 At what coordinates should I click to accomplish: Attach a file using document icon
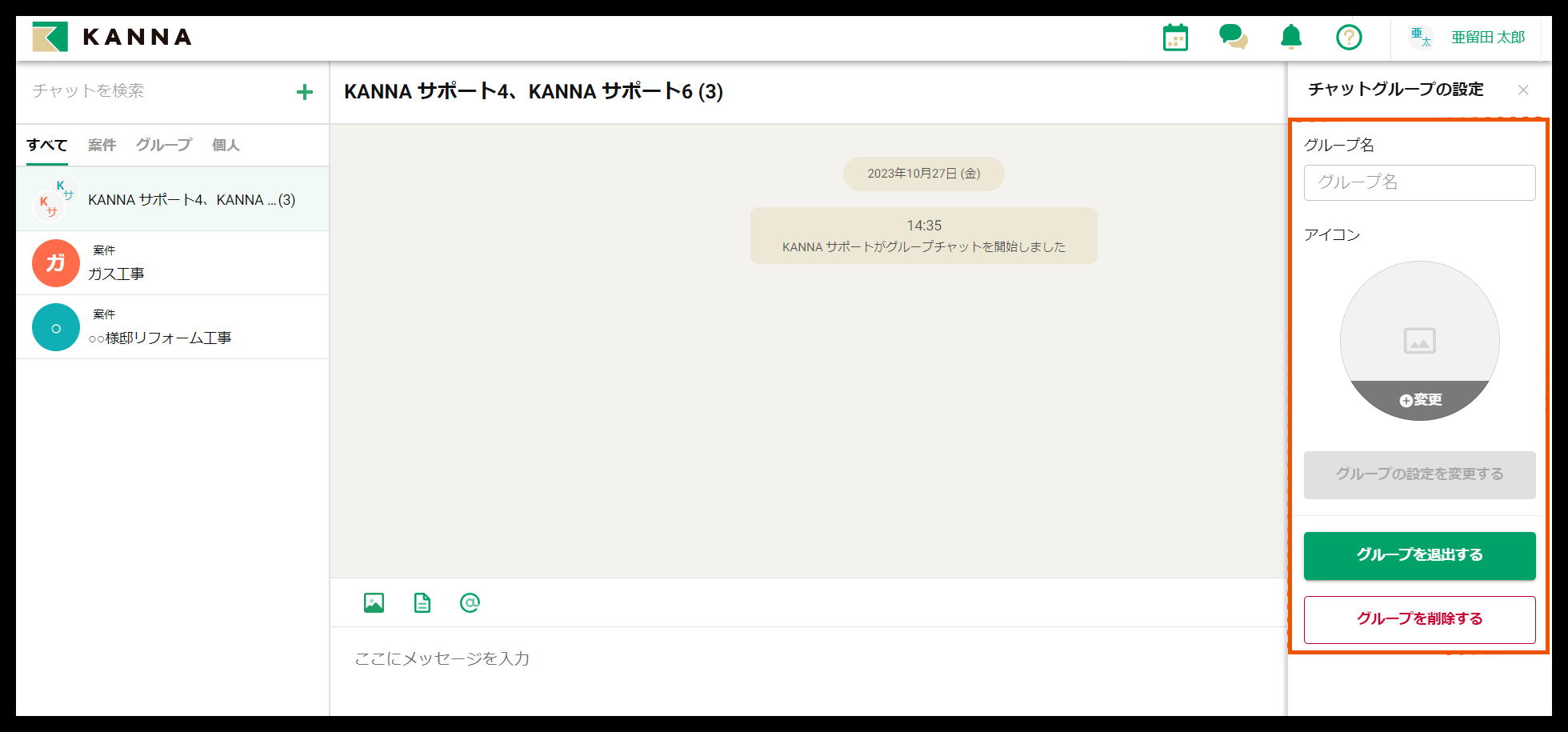click(x=422, y=602)
